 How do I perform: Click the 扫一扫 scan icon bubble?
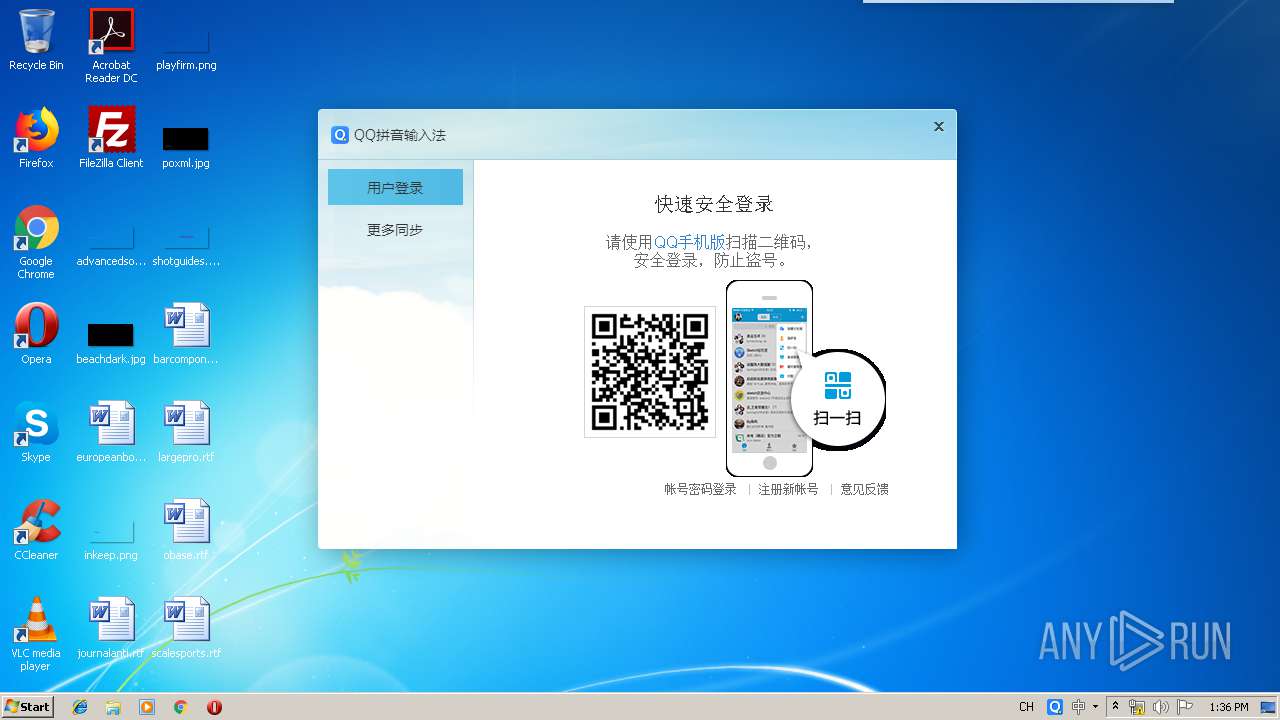click(x=838, y=398)
